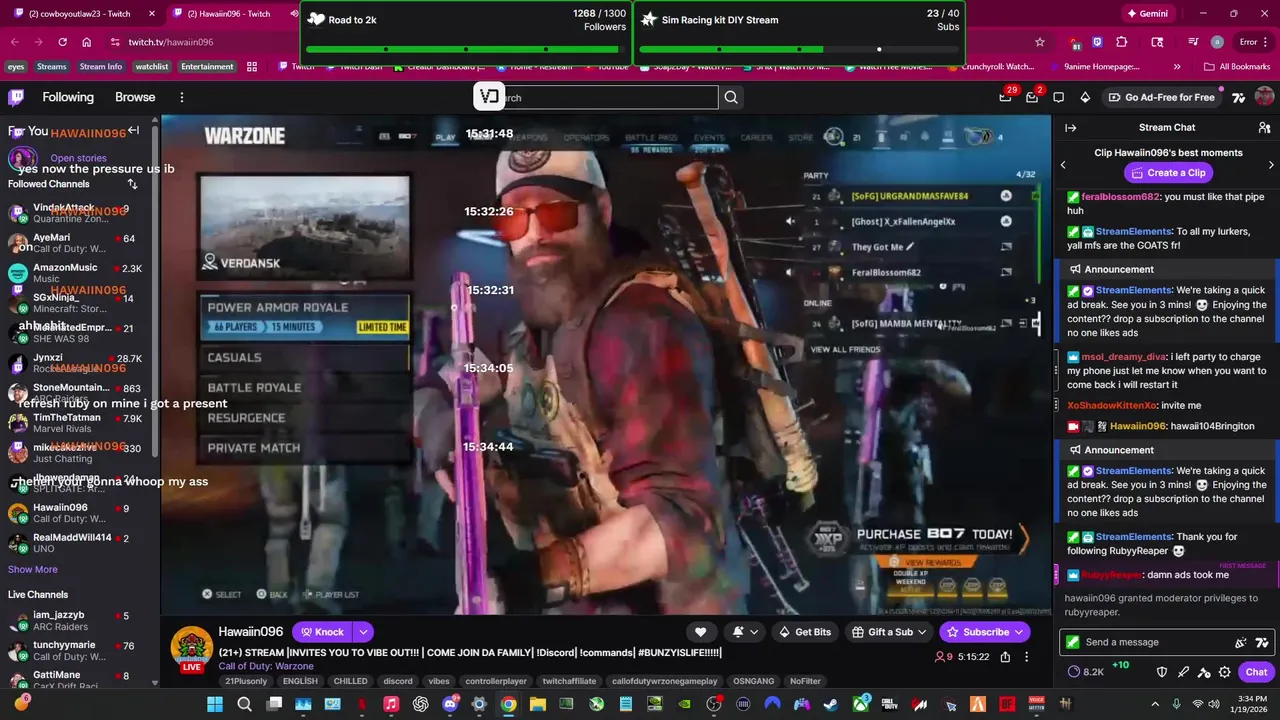
Task: Open Discord from the taskbar
Action: pyautogui.click(x=450, y=704)
